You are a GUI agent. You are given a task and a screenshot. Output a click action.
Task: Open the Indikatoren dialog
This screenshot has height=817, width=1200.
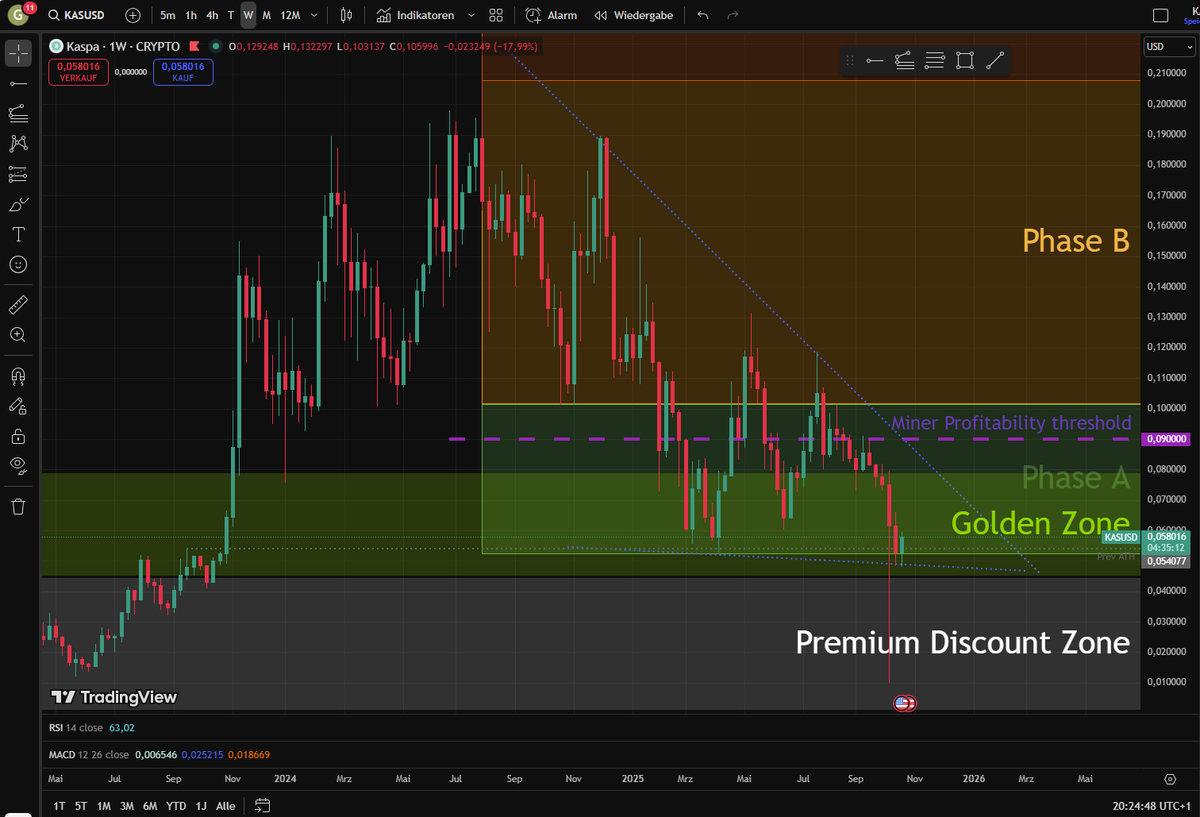click(415, 15)
